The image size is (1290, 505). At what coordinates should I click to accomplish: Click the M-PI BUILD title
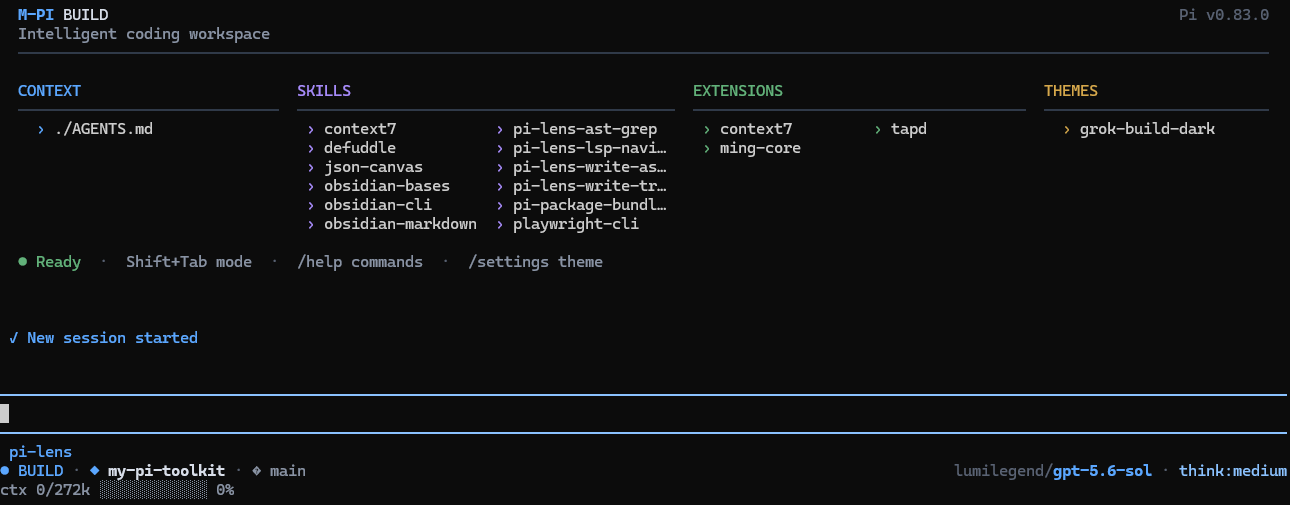63,15
